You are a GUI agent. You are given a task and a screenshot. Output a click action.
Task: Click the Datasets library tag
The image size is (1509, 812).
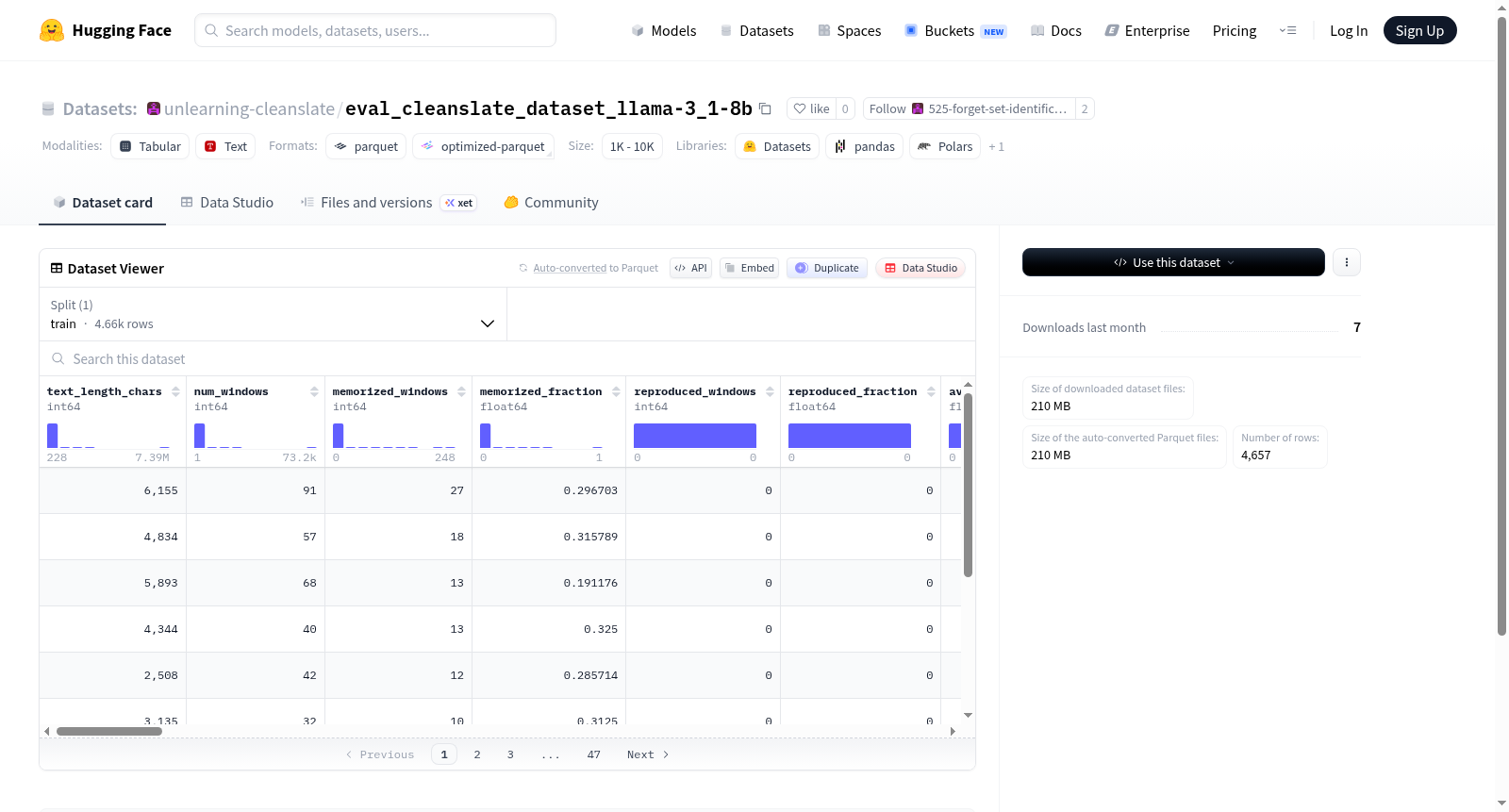tap(777, 146)
